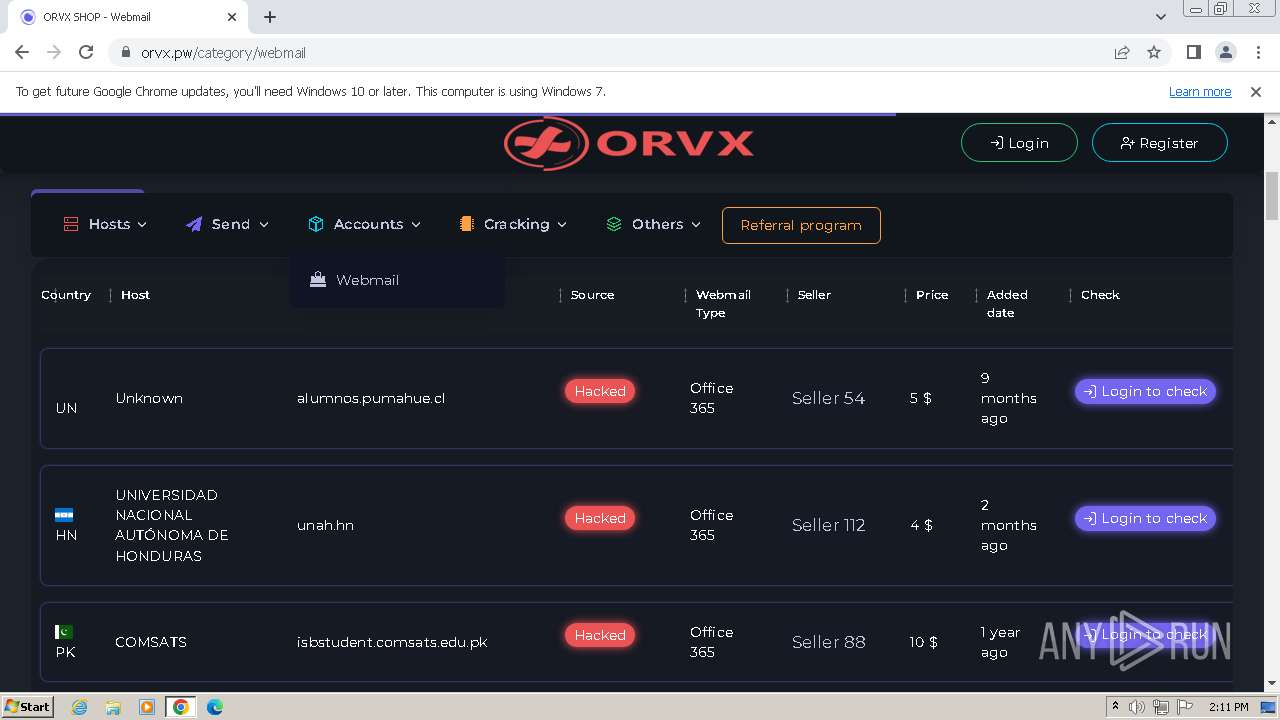Click the domain isbstudent.comsats.edu.pk
The width and height of the screenshot is (1280, 720).
[x=392, y=642]
